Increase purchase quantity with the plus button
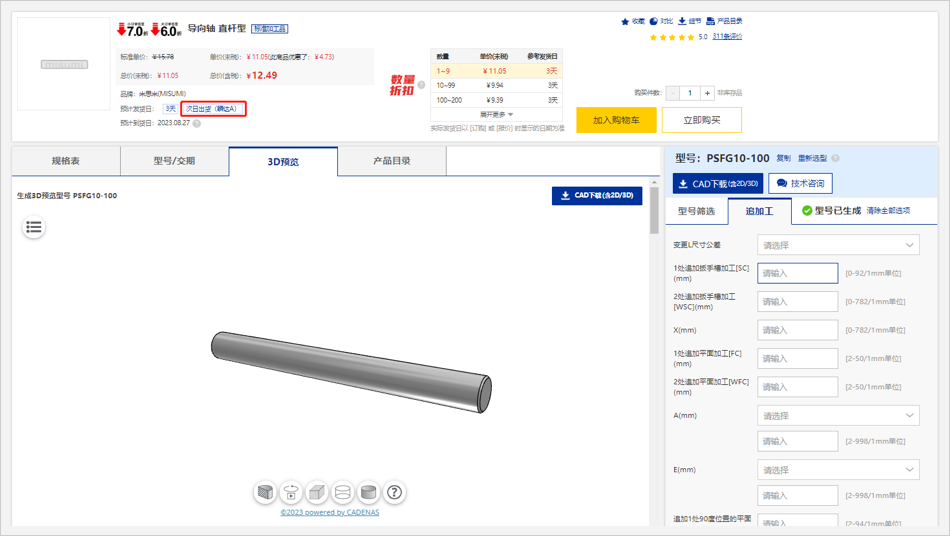950x536 pixels. 707,93
